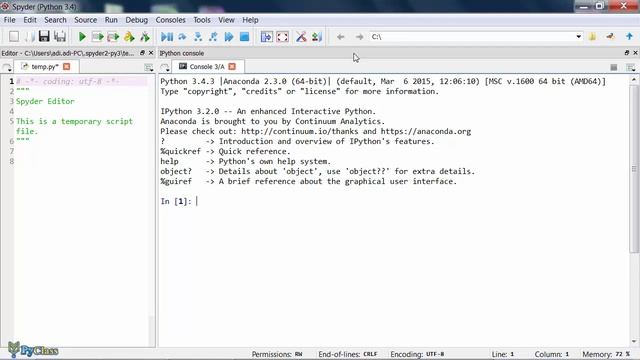The height and width of the screenshot is (360, 640).
Task: Open the PYTHONPATH manager
Action: point(317,37)
